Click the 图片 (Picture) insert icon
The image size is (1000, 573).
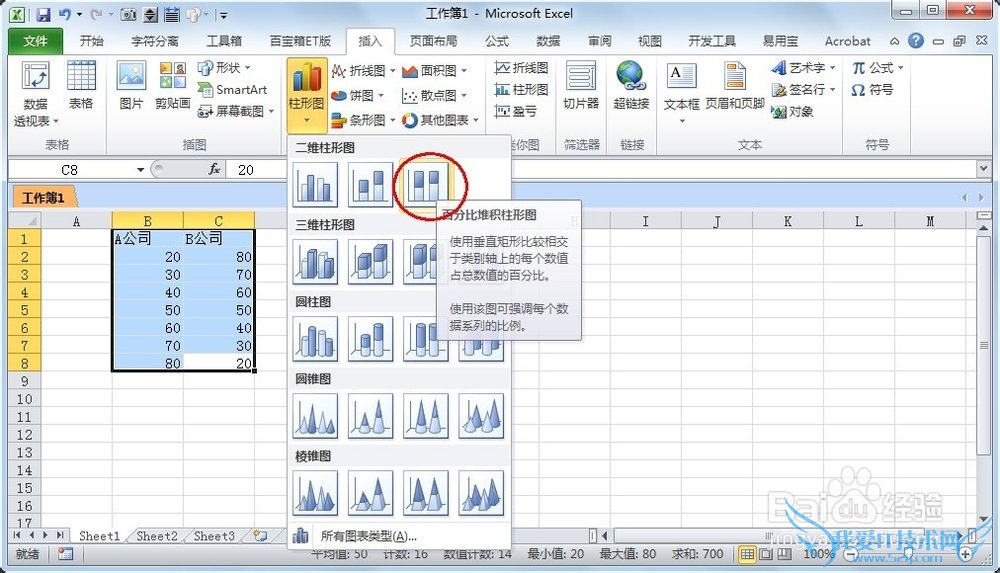(131, 85)
